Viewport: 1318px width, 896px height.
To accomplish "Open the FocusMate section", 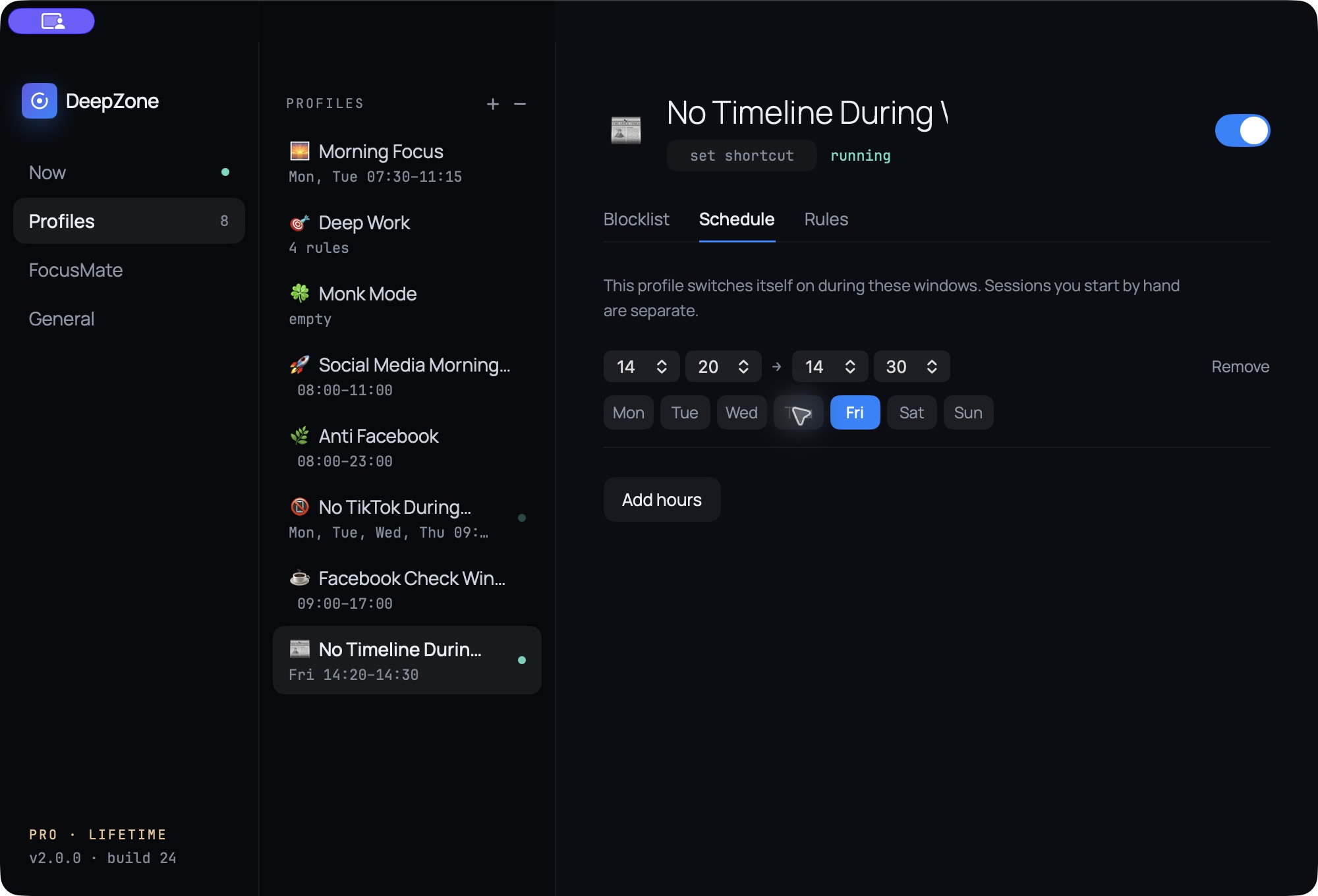I will point(129,270).
